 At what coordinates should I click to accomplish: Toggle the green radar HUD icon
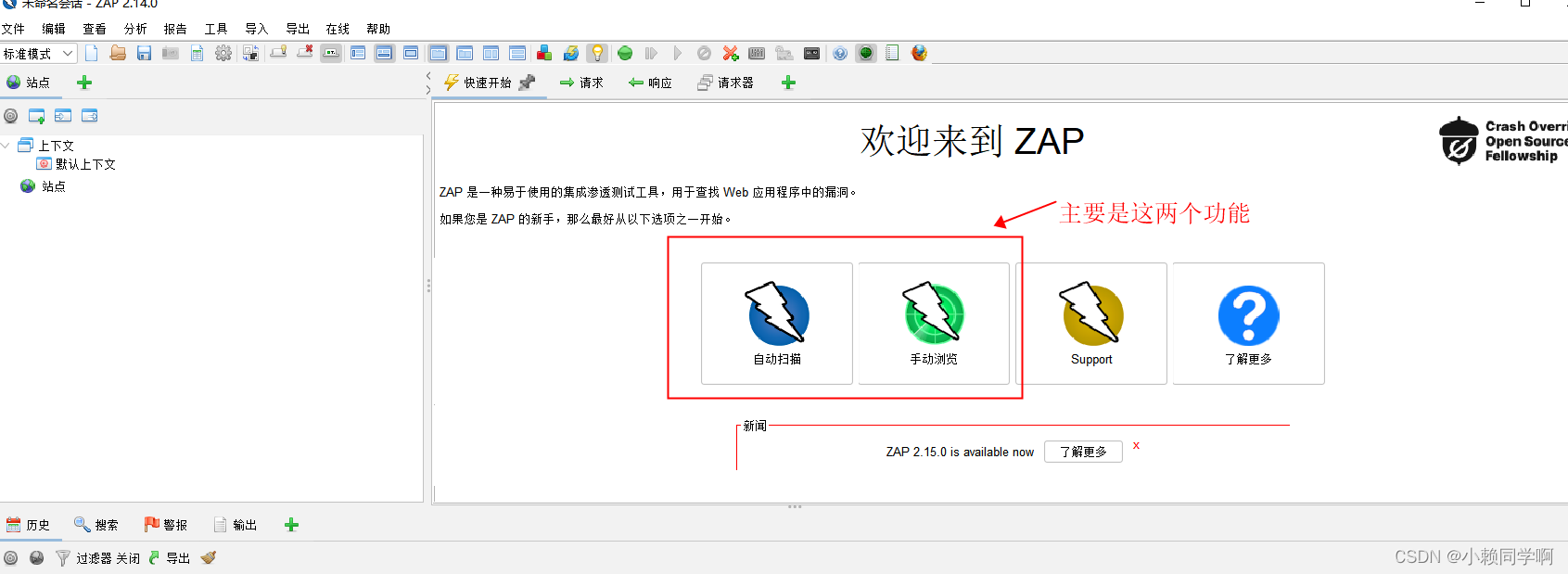point(866,53)
